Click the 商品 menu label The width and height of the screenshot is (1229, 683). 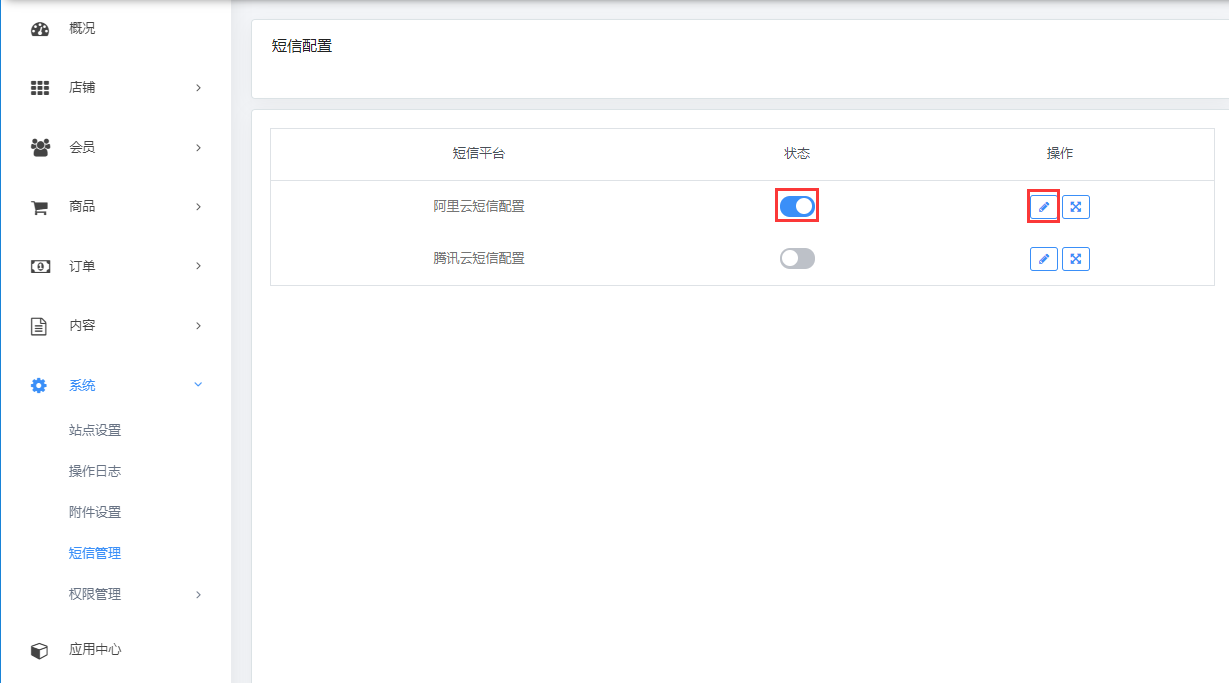82,207
